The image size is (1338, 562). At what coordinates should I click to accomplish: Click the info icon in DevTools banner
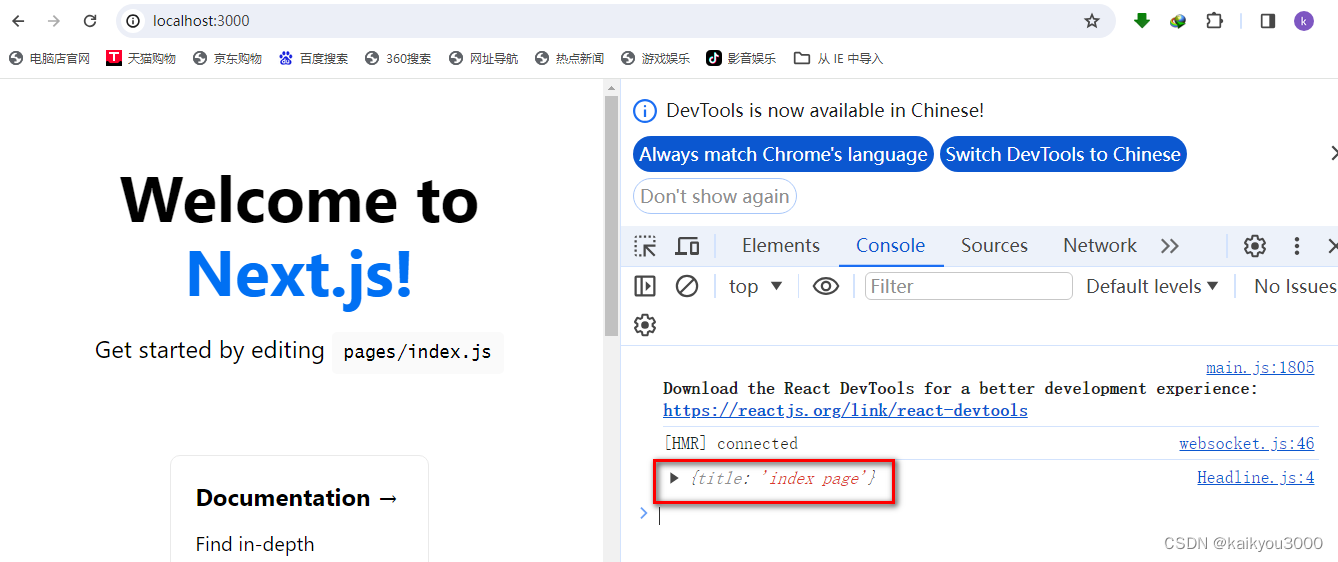click(x=646, y=111)
